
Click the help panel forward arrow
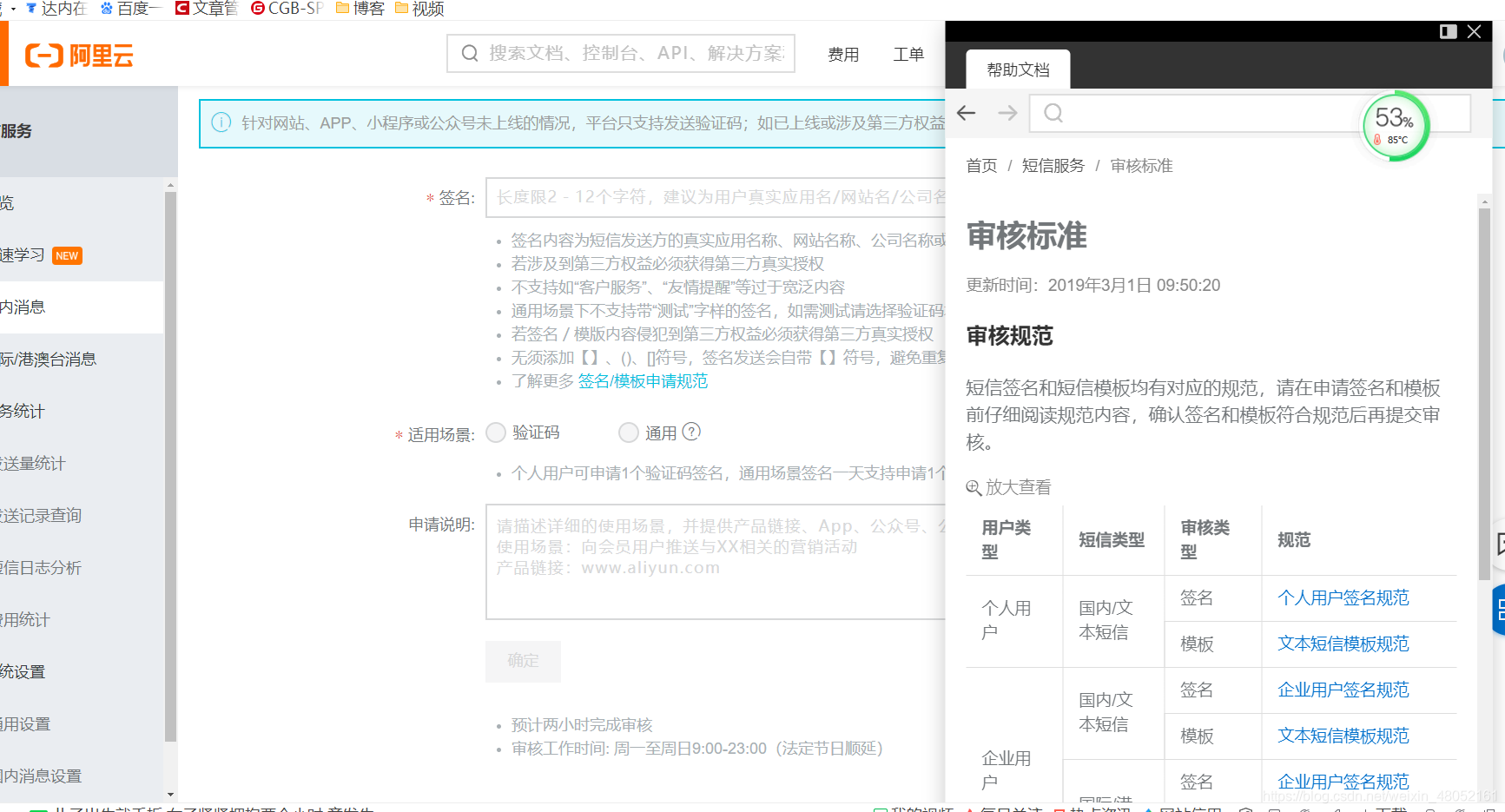[x=1007, y=113]
